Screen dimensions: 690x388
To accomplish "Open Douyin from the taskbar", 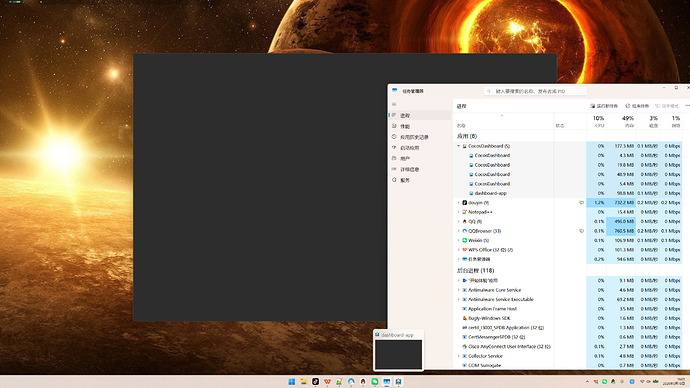I will pyautogui.click(x=316, y=382).
